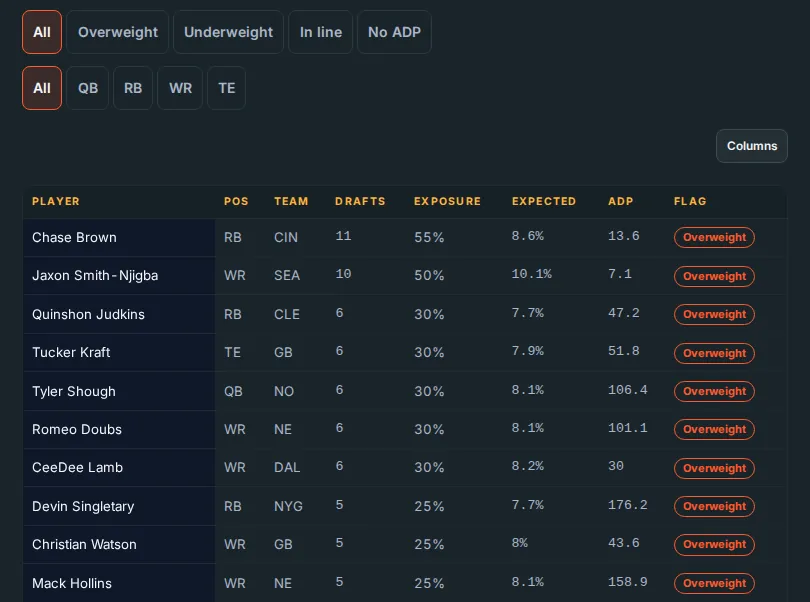
Task: Sort by DRAFTS column header
Action: [360, 201]
